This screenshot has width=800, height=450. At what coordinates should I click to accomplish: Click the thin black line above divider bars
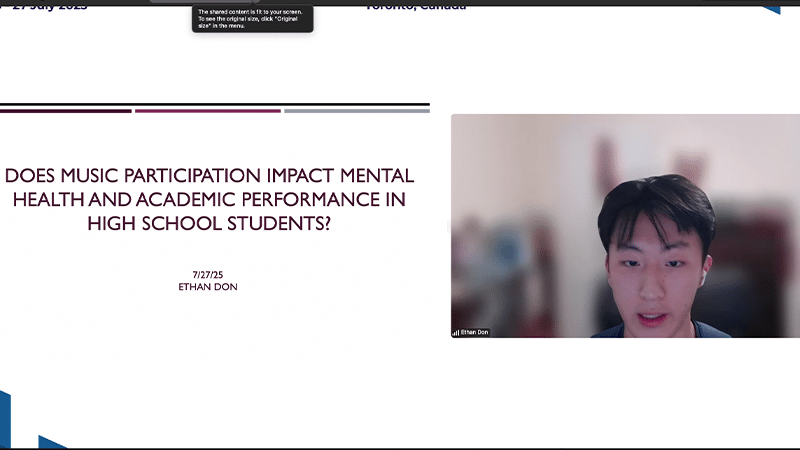(x=214, y=104)
